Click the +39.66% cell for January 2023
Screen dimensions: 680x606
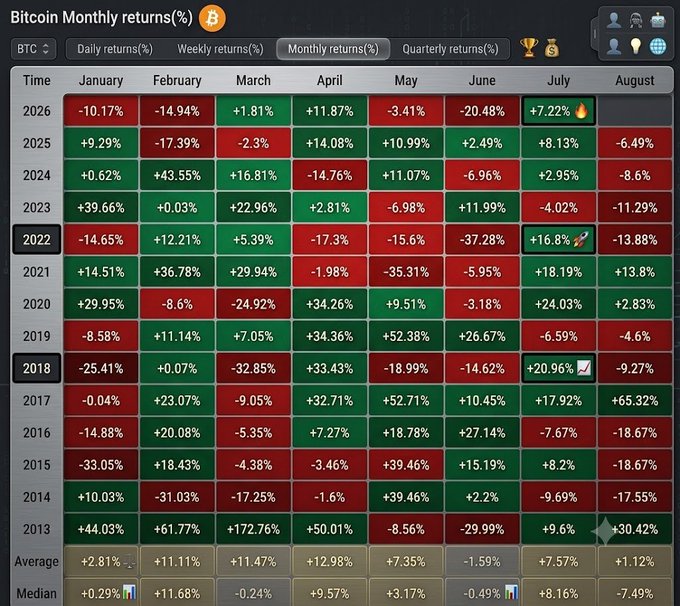101,207
